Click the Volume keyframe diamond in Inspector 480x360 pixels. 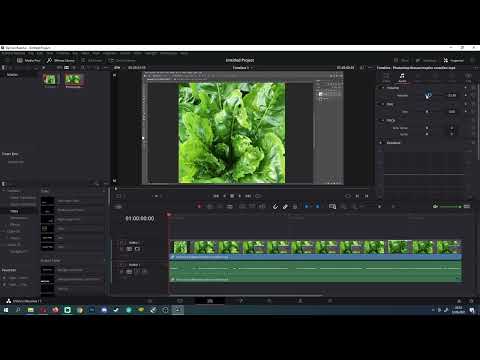[466, 95]
